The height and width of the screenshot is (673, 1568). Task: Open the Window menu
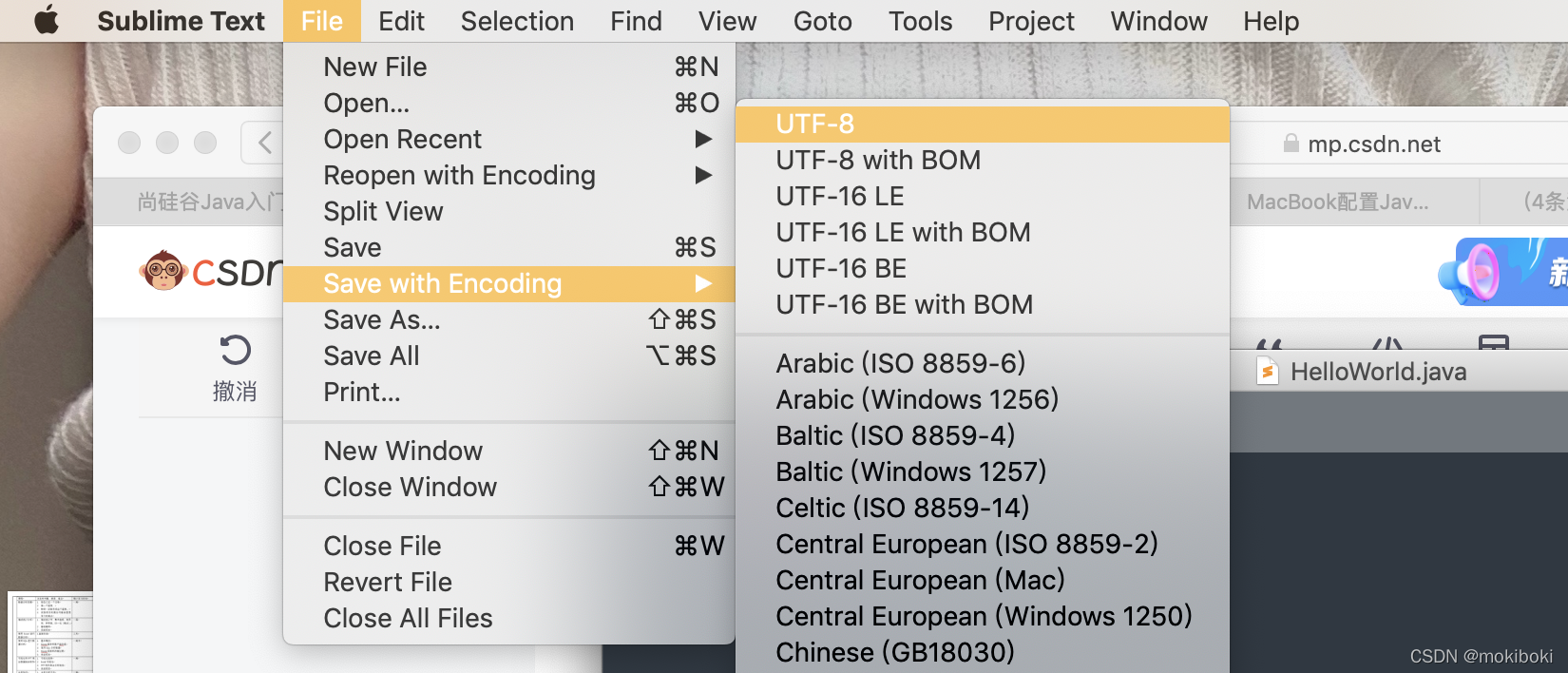pyautogui.click(x=1158, y=21)
